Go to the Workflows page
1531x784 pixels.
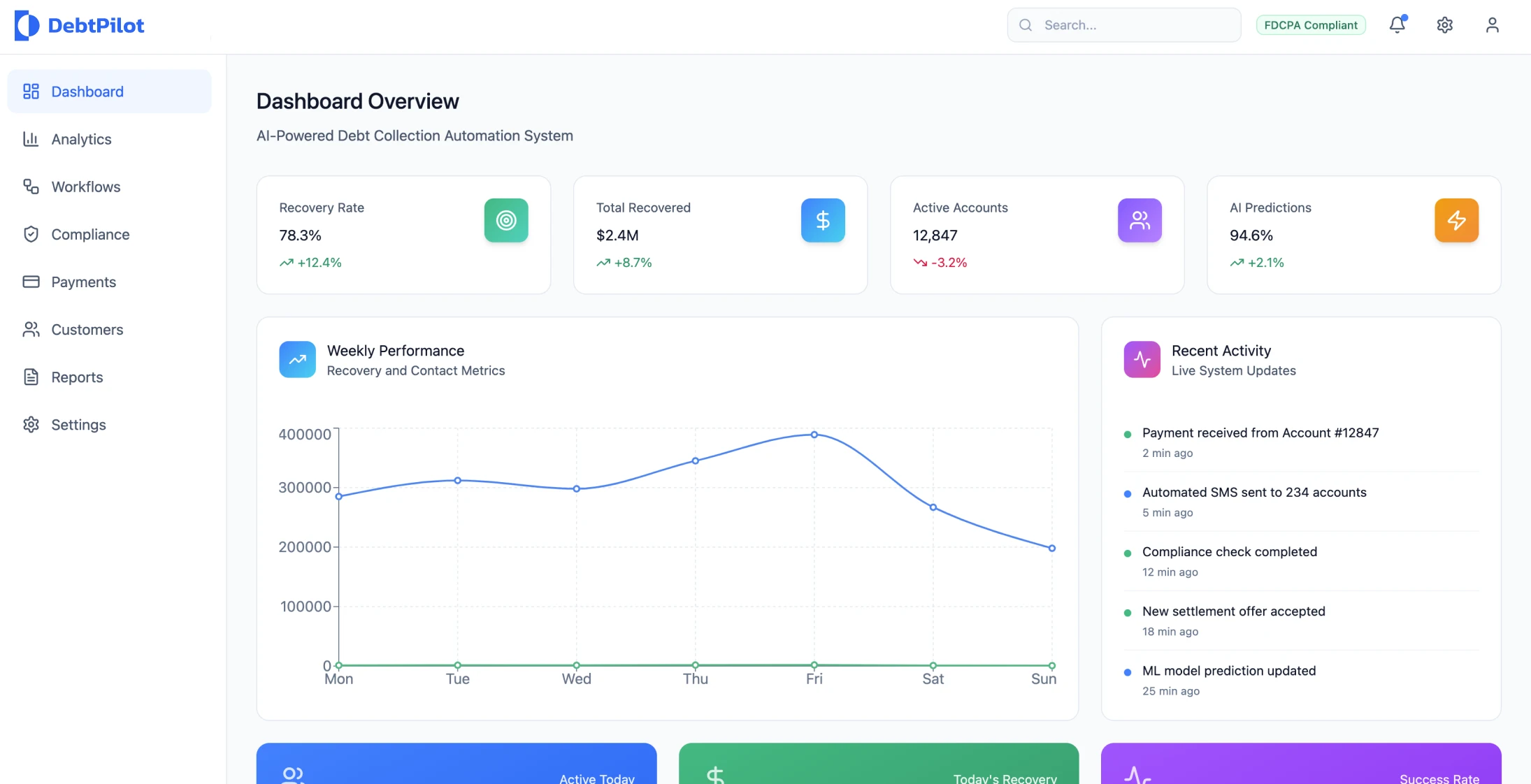85,187
